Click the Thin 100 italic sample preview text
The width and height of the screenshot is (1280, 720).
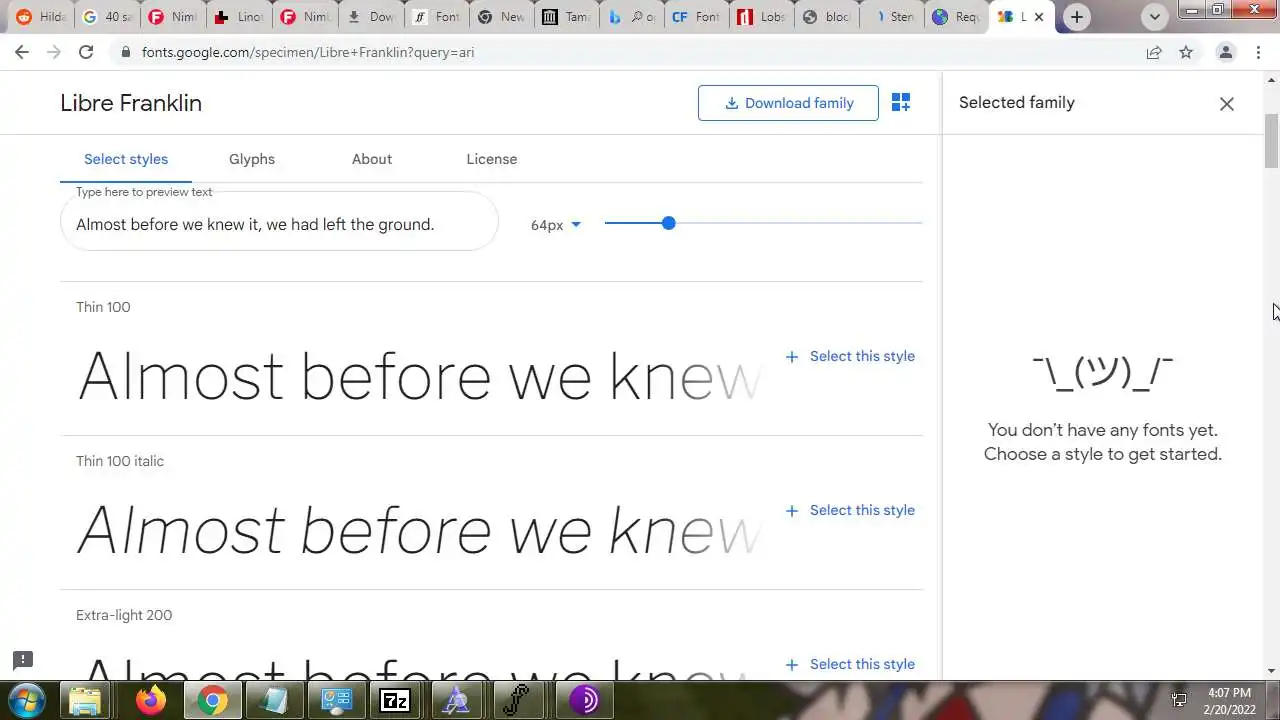tap(418, 531)
